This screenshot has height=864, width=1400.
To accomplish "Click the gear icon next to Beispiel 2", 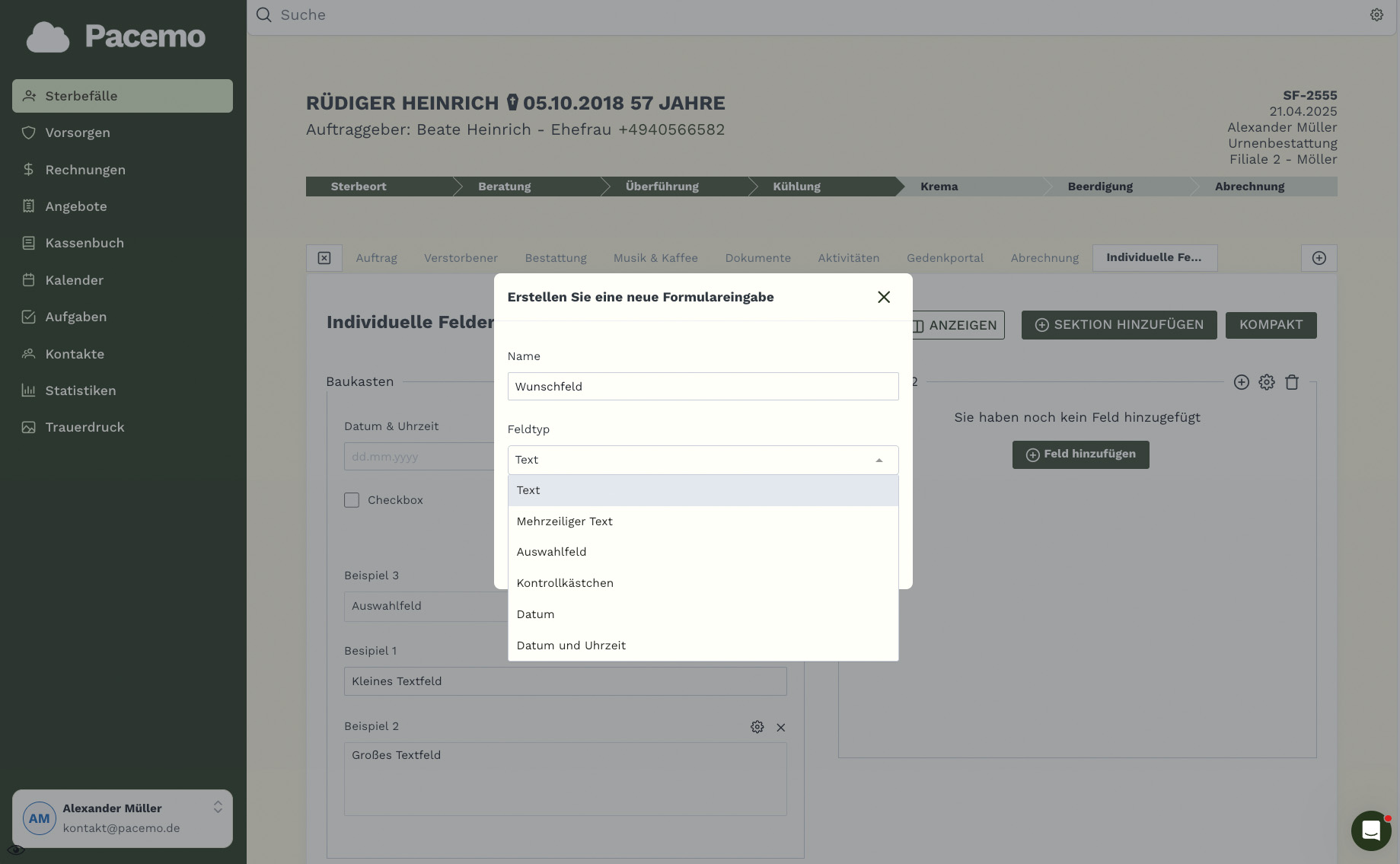I will 757,727.
